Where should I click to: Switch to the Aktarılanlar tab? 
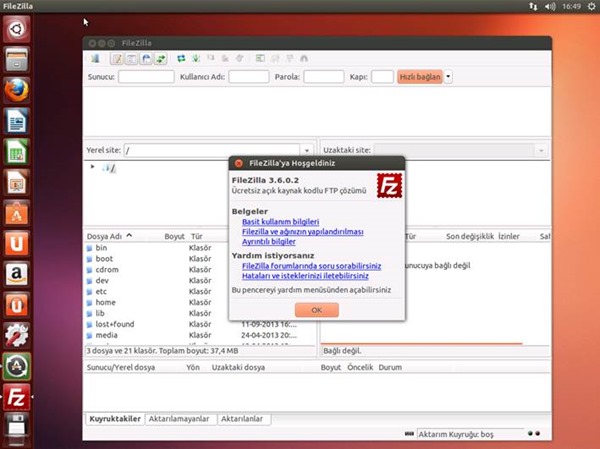(242, 419)
